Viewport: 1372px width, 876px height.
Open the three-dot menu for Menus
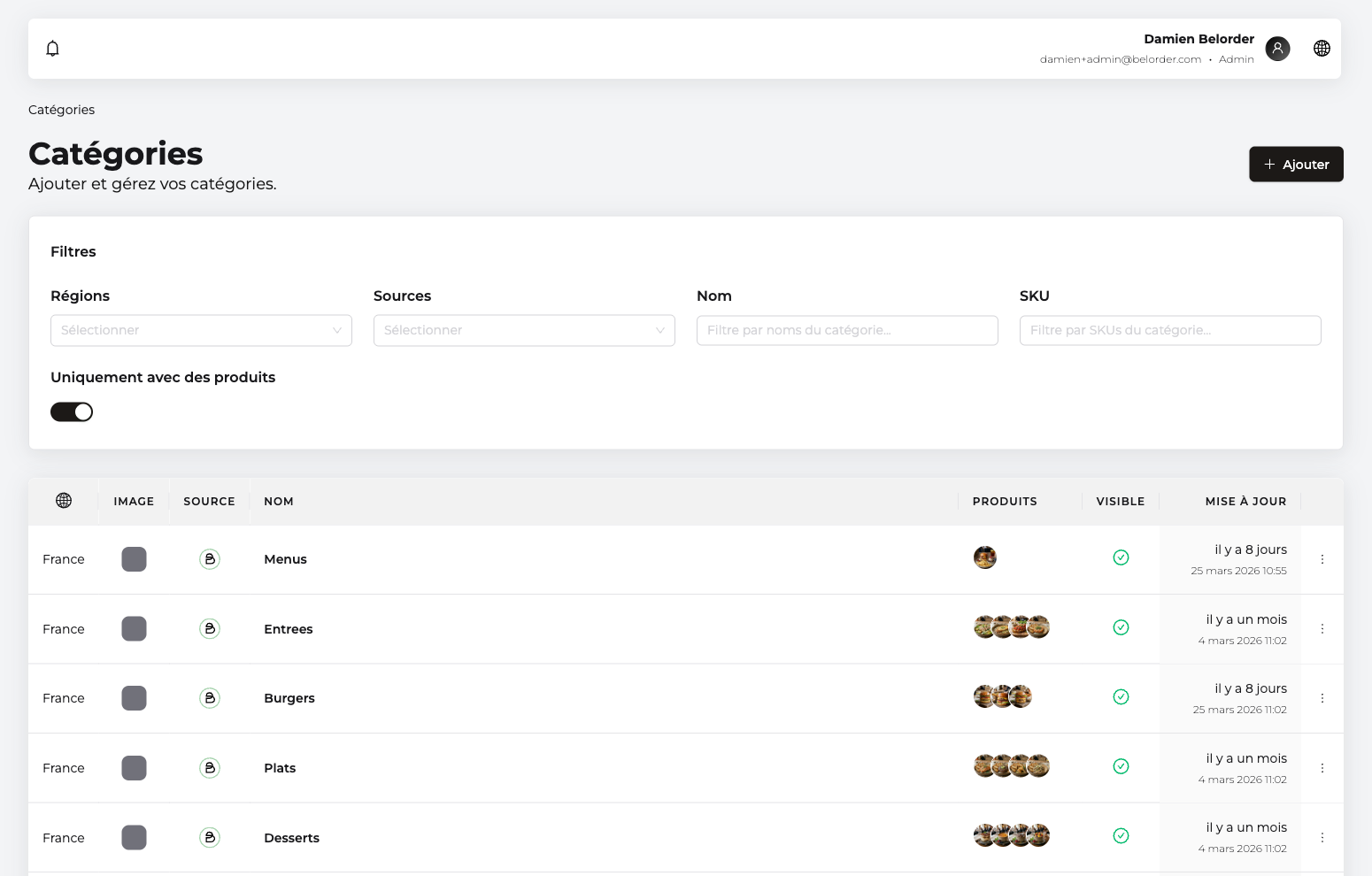[1322, 559]
